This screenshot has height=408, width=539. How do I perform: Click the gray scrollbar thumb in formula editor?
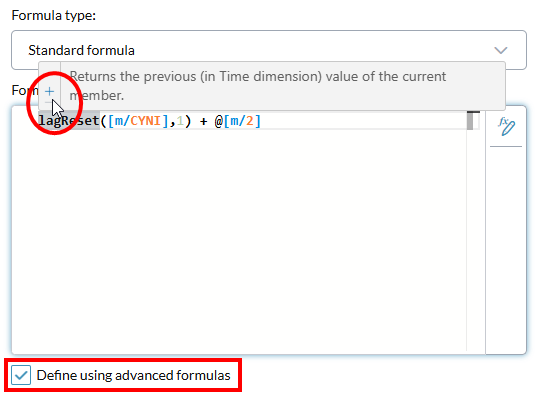click(x=470, y=121)
